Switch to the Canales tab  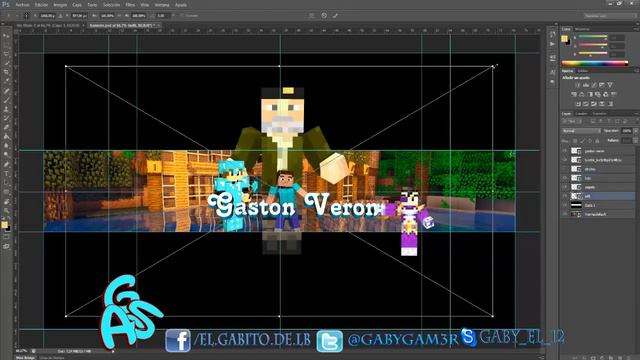click(581, 113)
